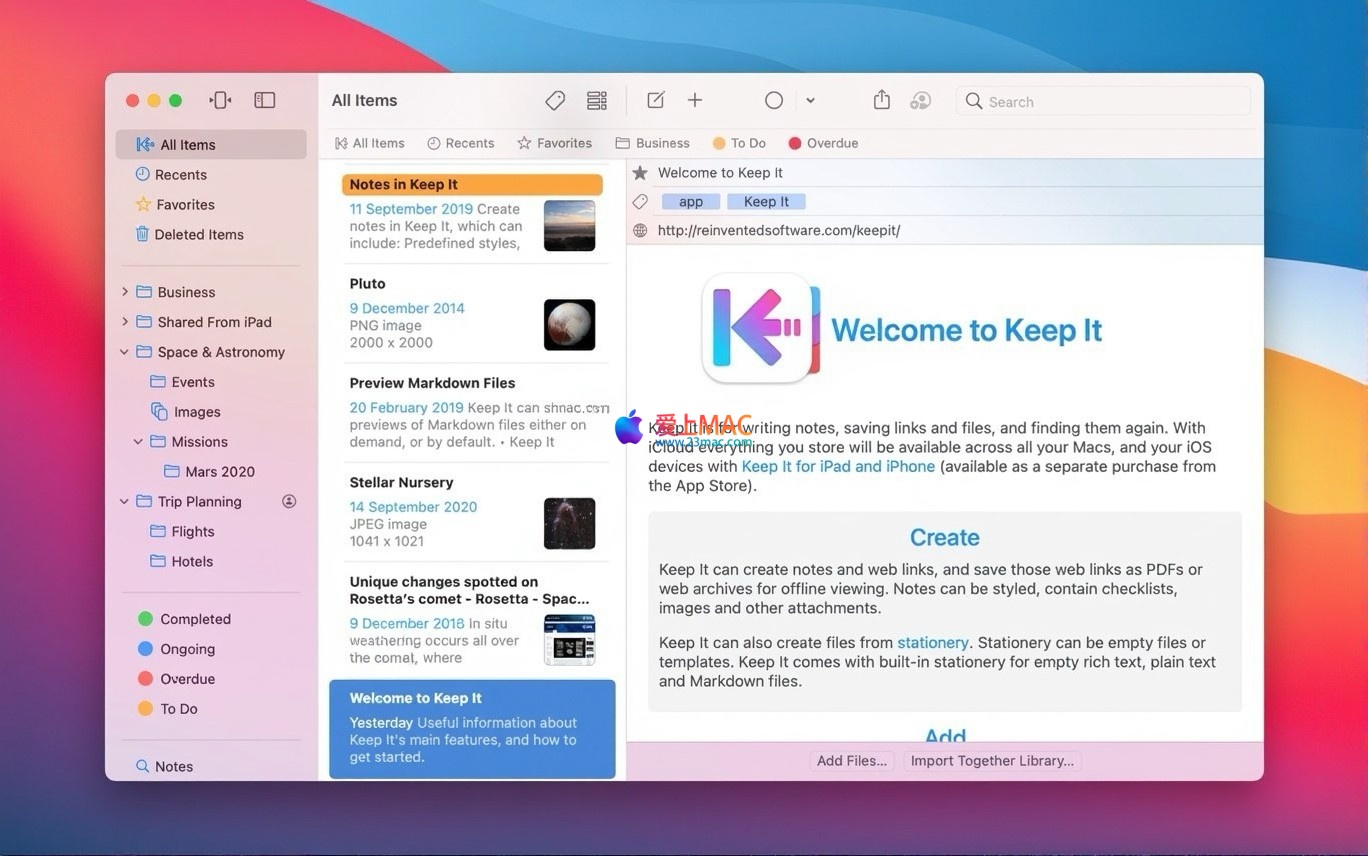Collapse the Trip Planning folder
Viewport: 1368px width, 856px height.
(x=125, y=502)
